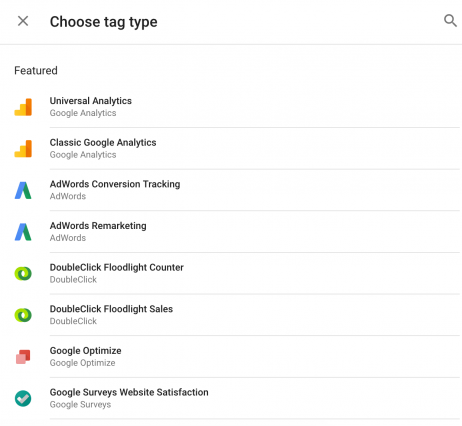462x426 pixels.
Task: Click the Choose tag type title
Action: tap(104, 22)
